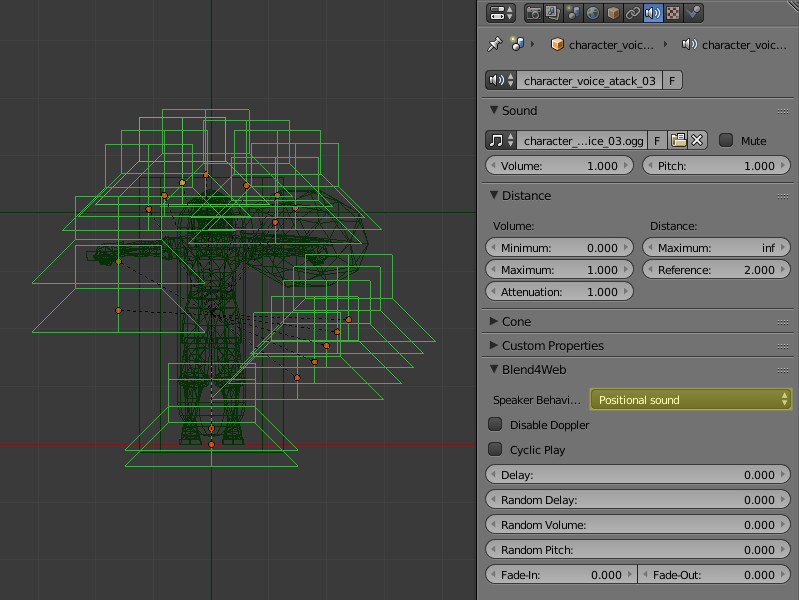799x600 pixels.
Task: Expand the Cone panel
Action: pyautogui.click(x=493, y=321)
